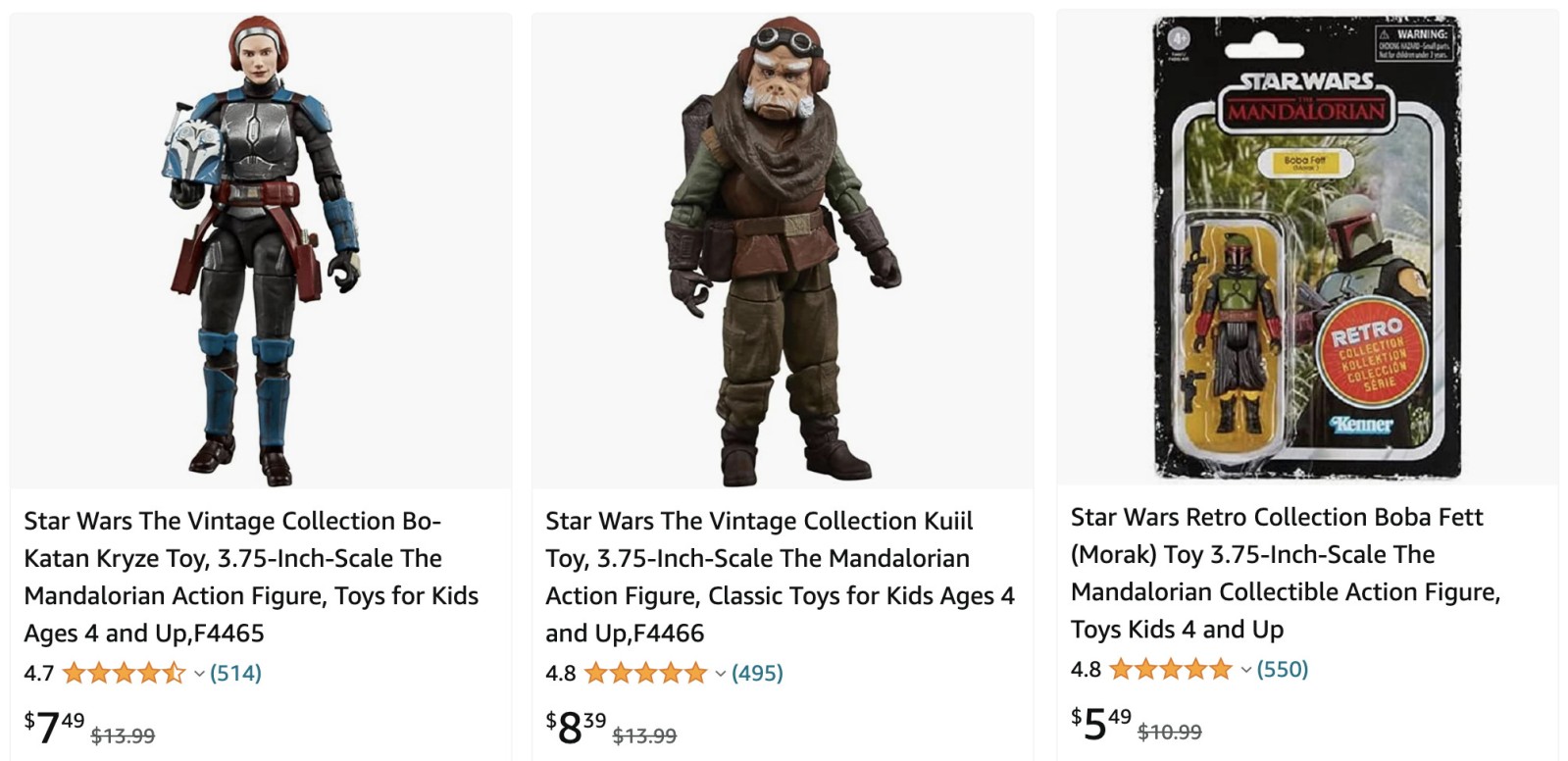Image resolution: width=1568 pixels, height=761 pixels.
Task: Open the Boba Fett Morak packaged image
Action: tap(1306, 247)
